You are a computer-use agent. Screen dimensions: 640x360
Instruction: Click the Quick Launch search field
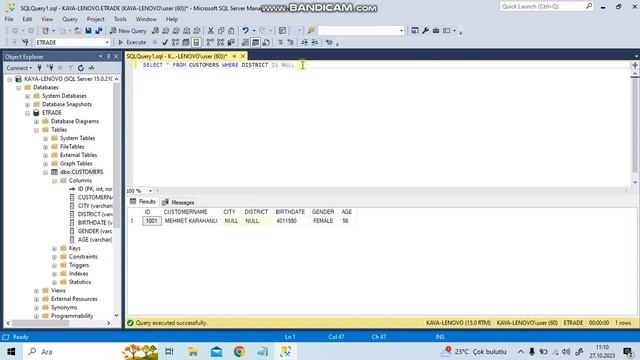(x=547, y=7)
